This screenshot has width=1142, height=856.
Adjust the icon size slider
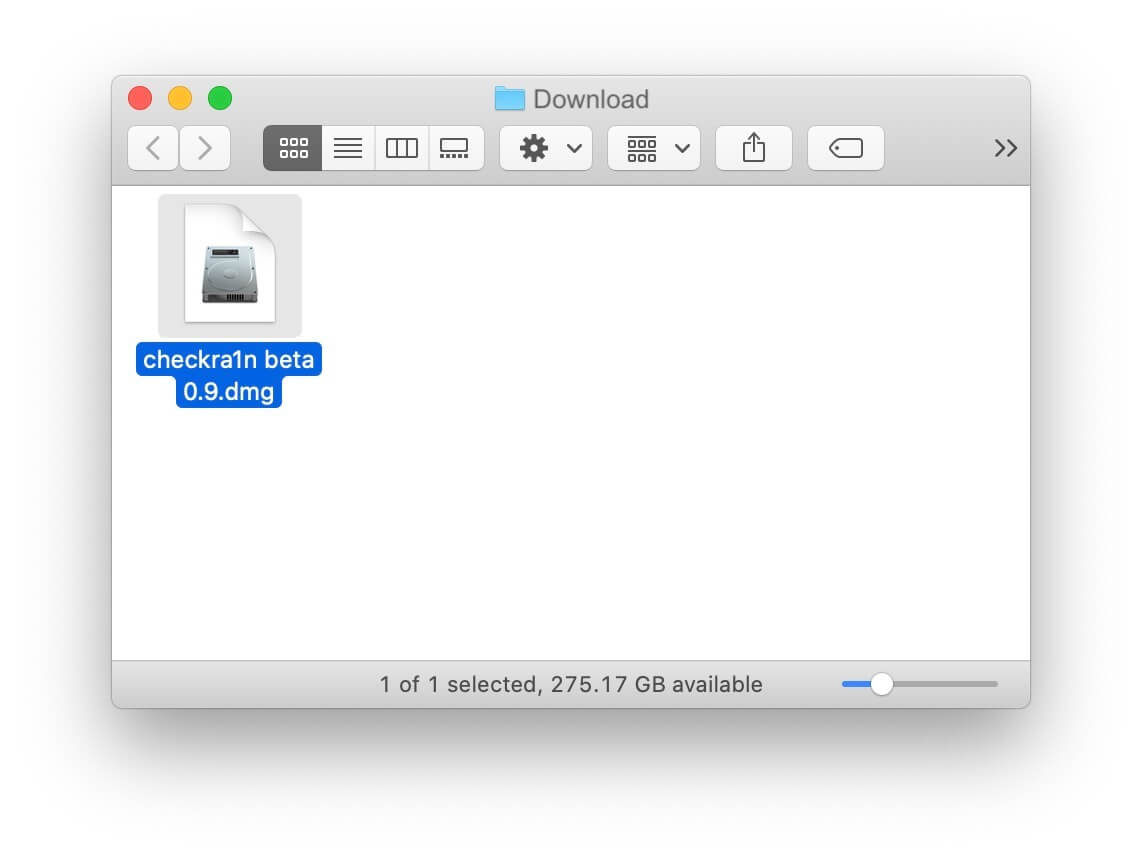click(882, 684)
